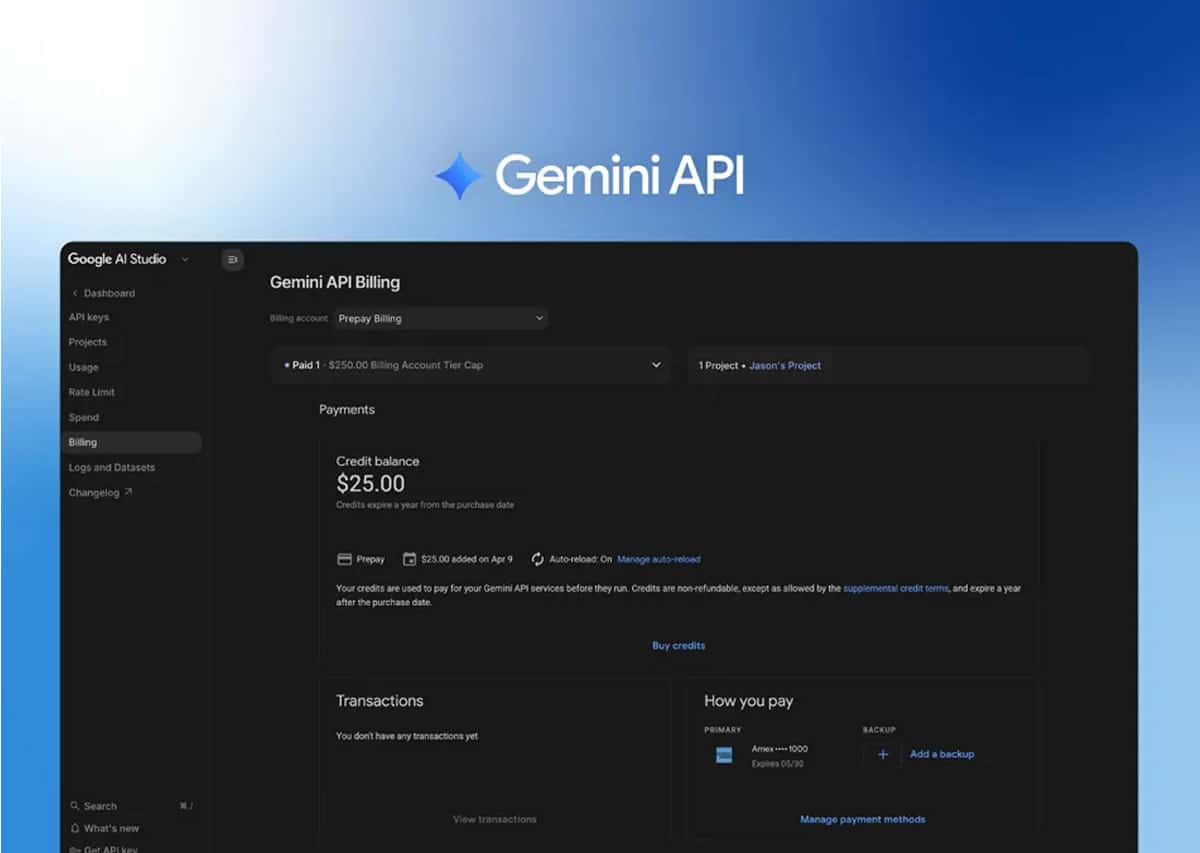Viewport: 1200px width, 853px height.
Task: Toggle Auto-reload off via Manage auto-reload
Action: click(x=659, y=559)
